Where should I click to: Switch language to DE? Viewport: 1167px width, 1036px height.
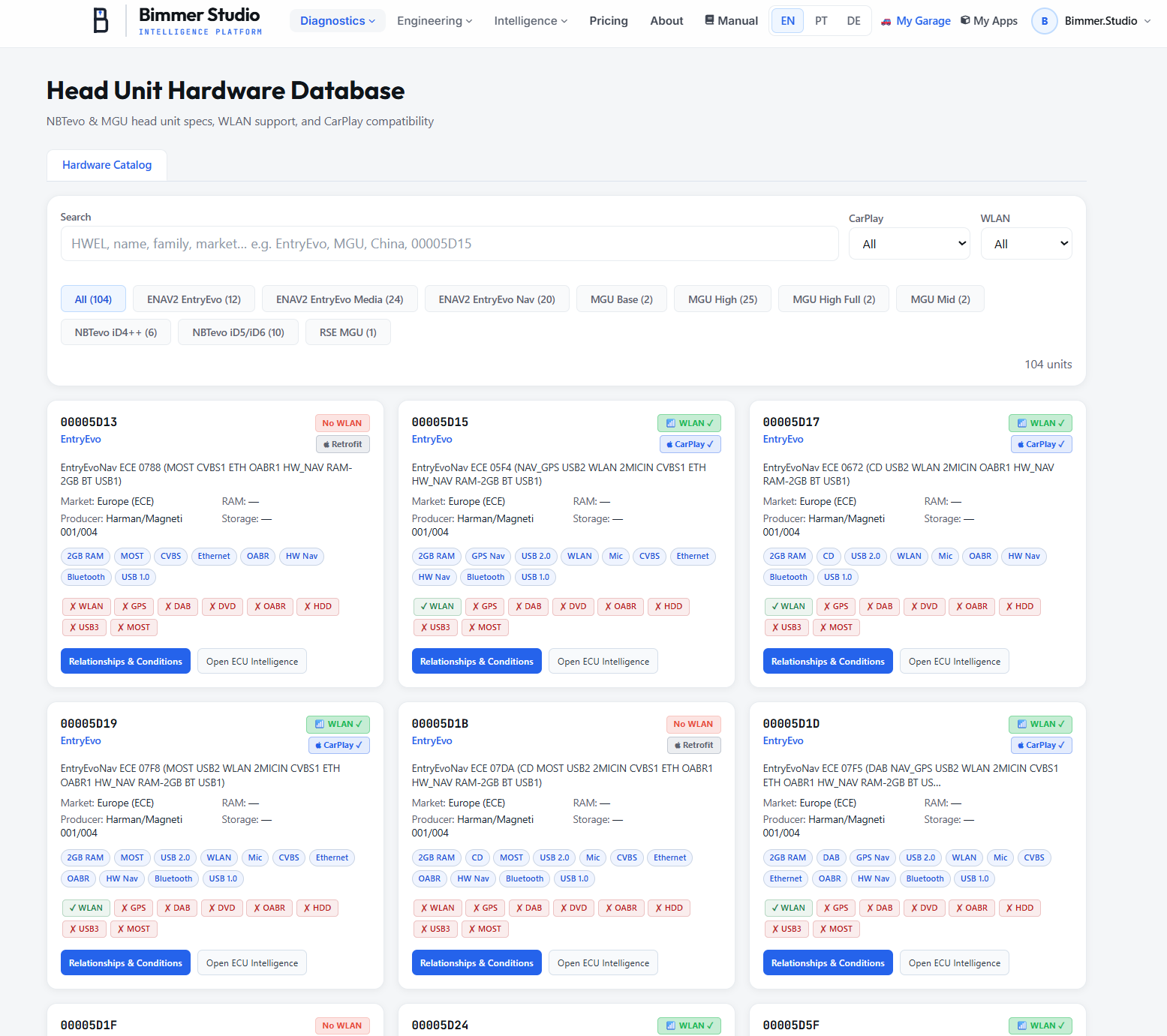point(854,21)
